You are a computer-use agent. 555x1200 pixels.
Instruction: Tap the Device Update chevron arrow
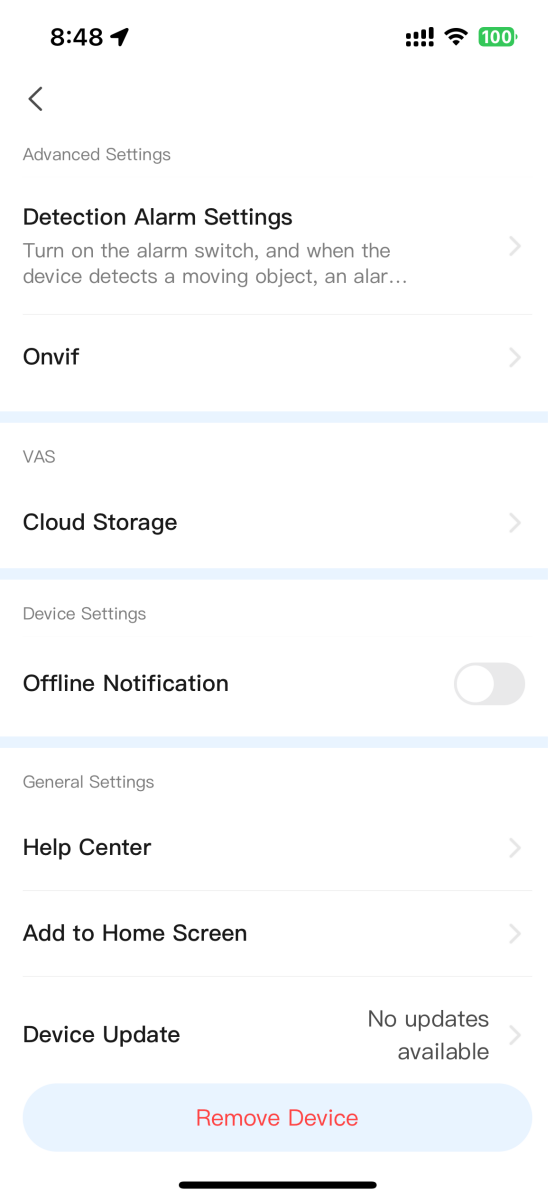pyautogui.click(x=515, y=1035)
